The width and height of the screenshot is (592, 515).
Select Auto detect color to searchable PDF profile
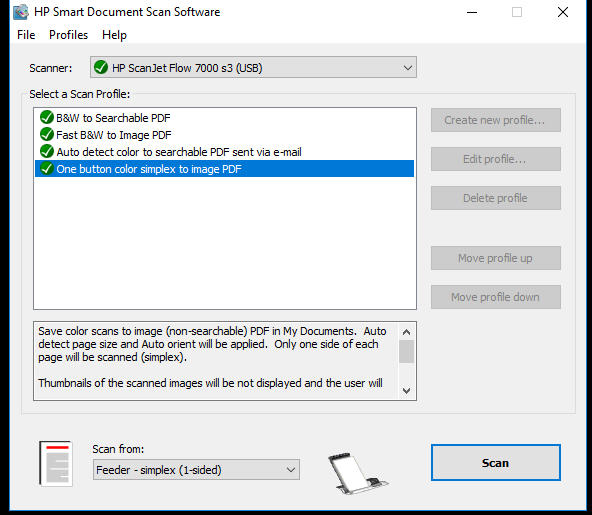225,152
